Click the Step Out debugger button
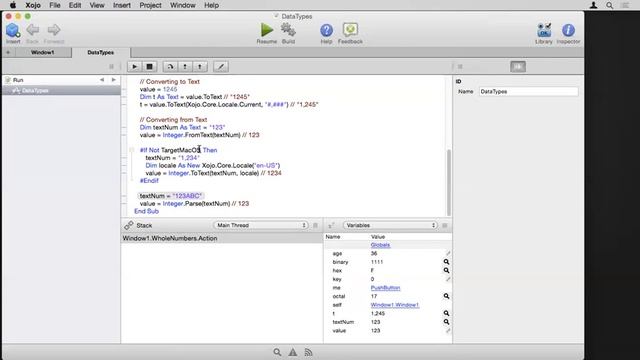Viewport: 640px width, 360px height. pyautogui.click(x=200, y=67)
